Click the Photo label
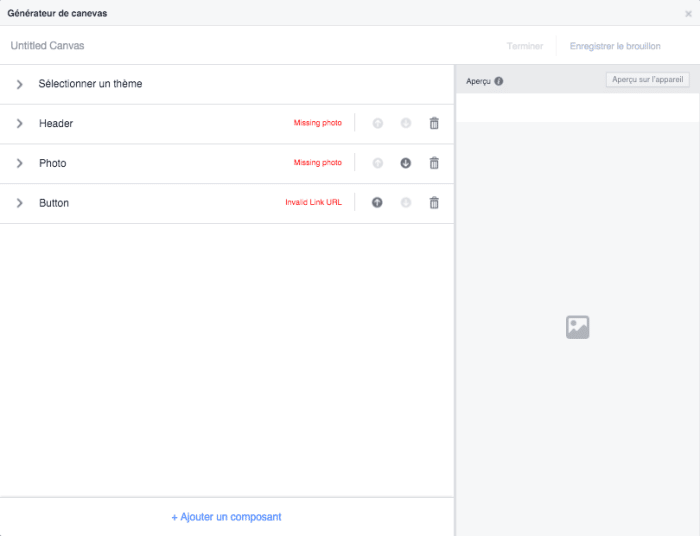This screenshot has height=536, width=700. (53, 163)
